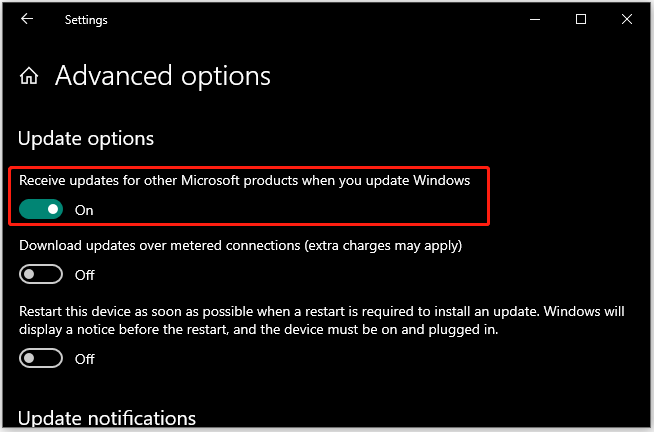Disable updates for other Microsoft products toggle
The width and height of the screenshot is (654, 432).
(41, 209)
